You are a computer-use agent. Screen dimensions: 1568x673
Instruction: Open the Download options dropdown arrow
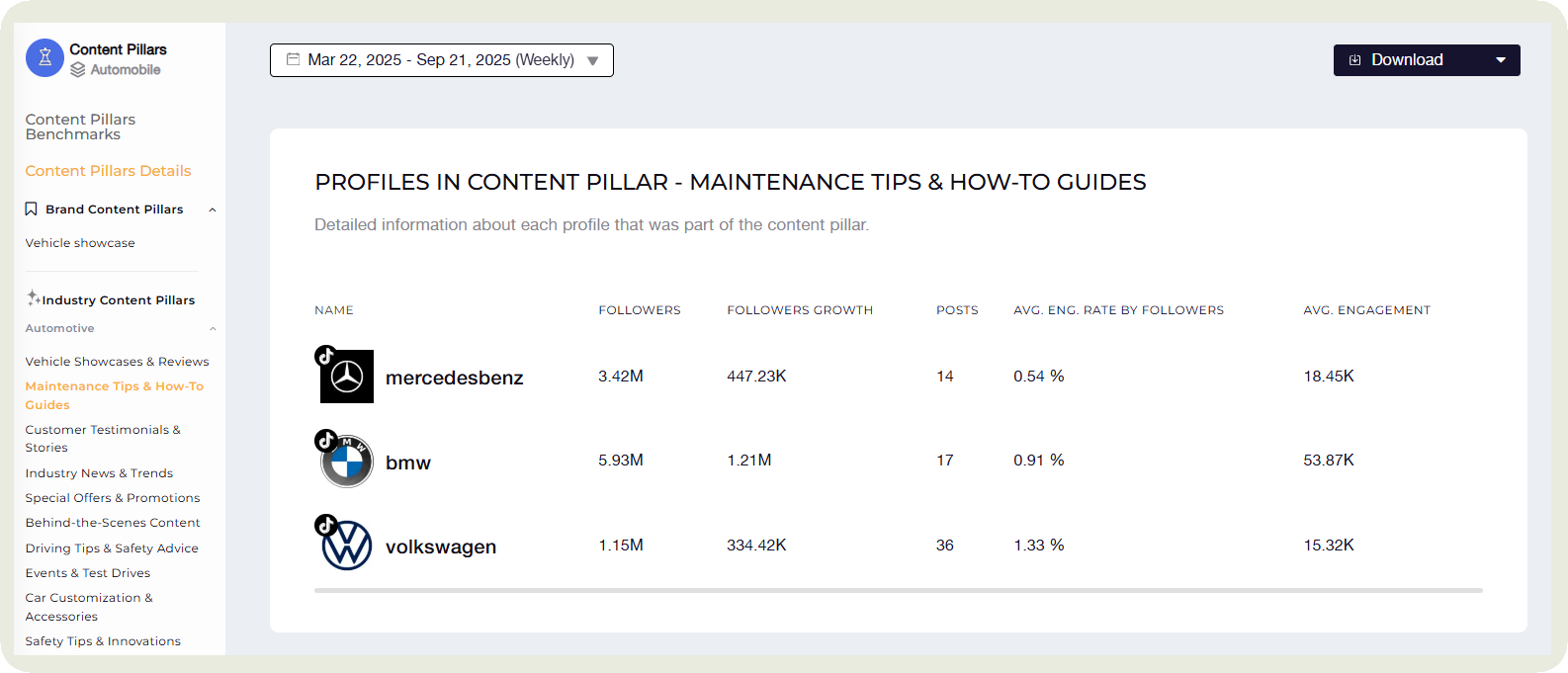point(1501,60)
